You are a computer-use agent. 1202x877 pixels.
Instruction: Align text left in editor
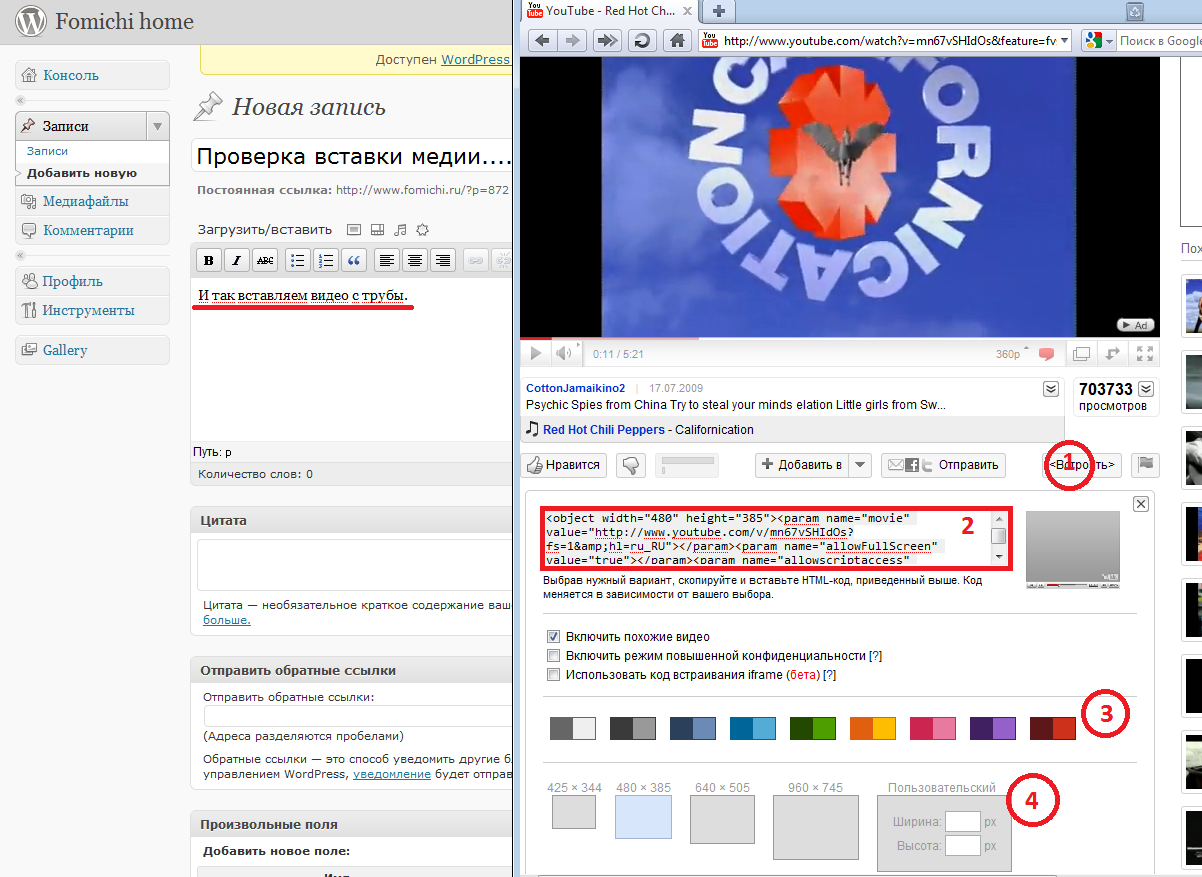click(x=387, y=260)
